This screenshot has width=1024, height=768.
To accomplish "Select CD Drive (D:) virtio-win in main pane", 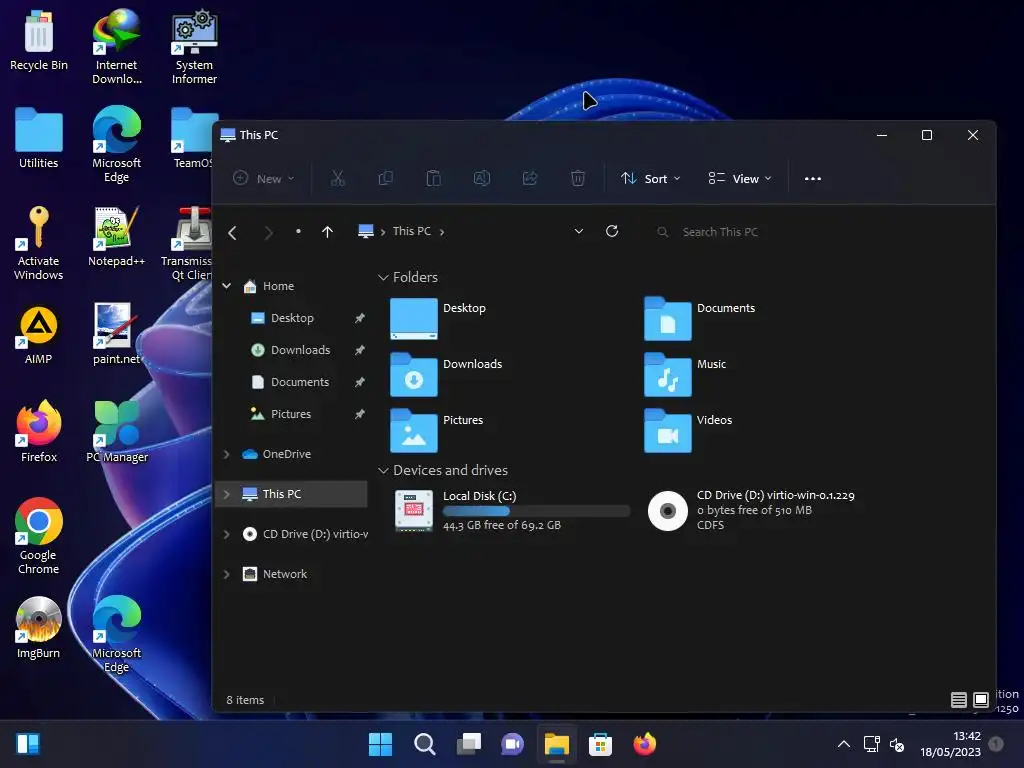I will click(x=751, y=511).
